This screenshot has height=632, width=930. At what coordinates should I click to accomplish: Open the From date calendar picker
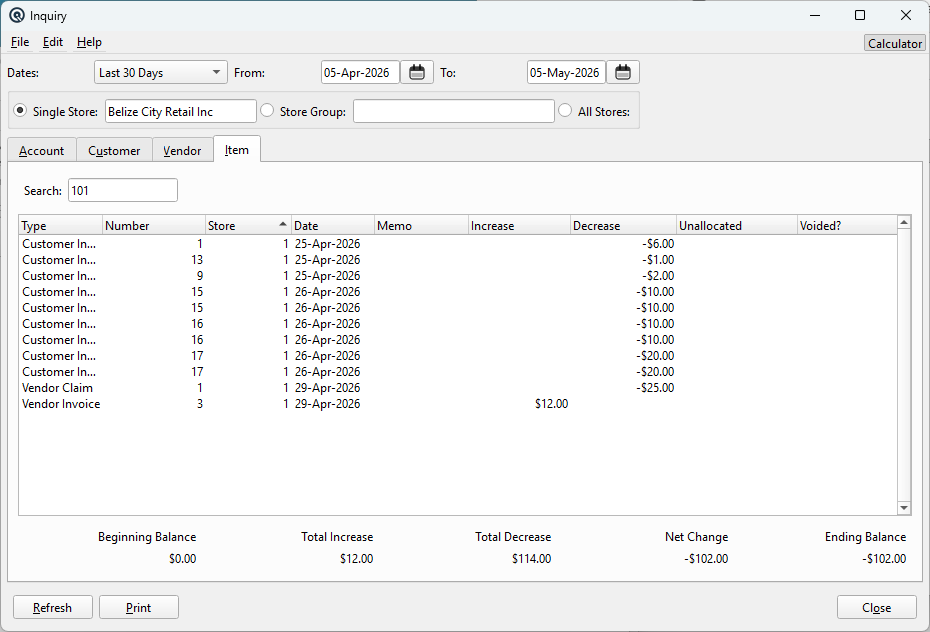417,72
